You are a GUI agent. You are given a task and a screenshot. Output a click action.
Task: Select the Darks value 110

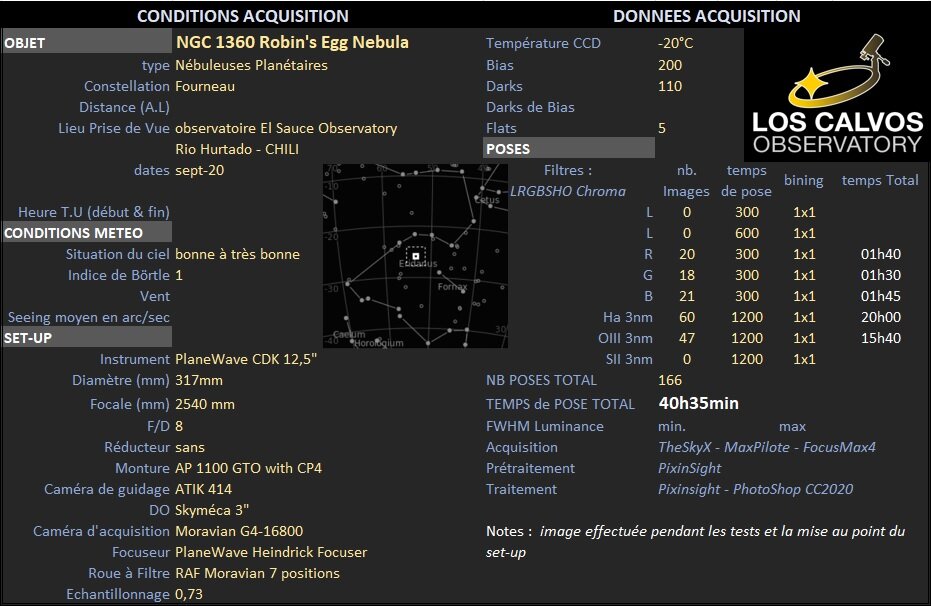pos(670,86)
